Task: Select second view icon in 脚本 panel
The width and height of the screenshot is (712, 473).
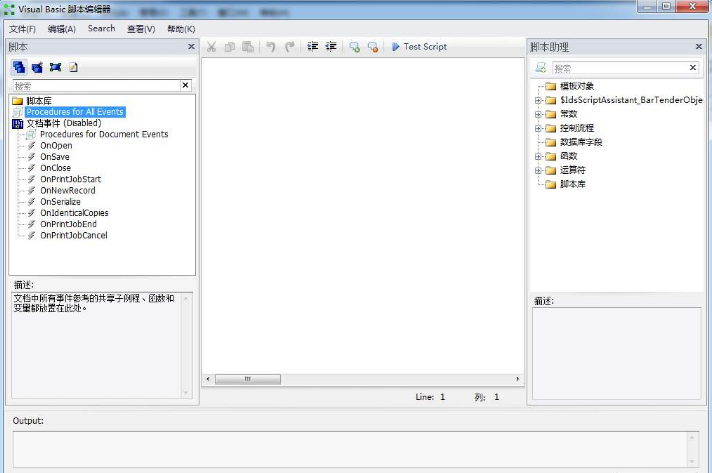Action: pos(37,67)
